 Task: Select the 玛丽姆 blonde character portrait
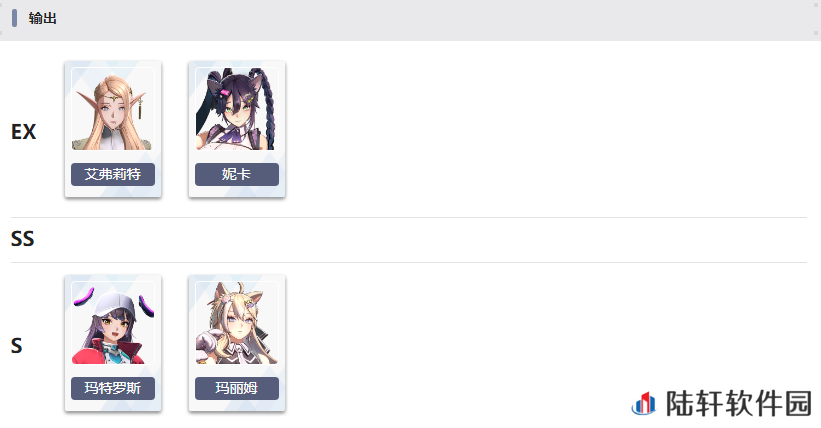[237, 323]
